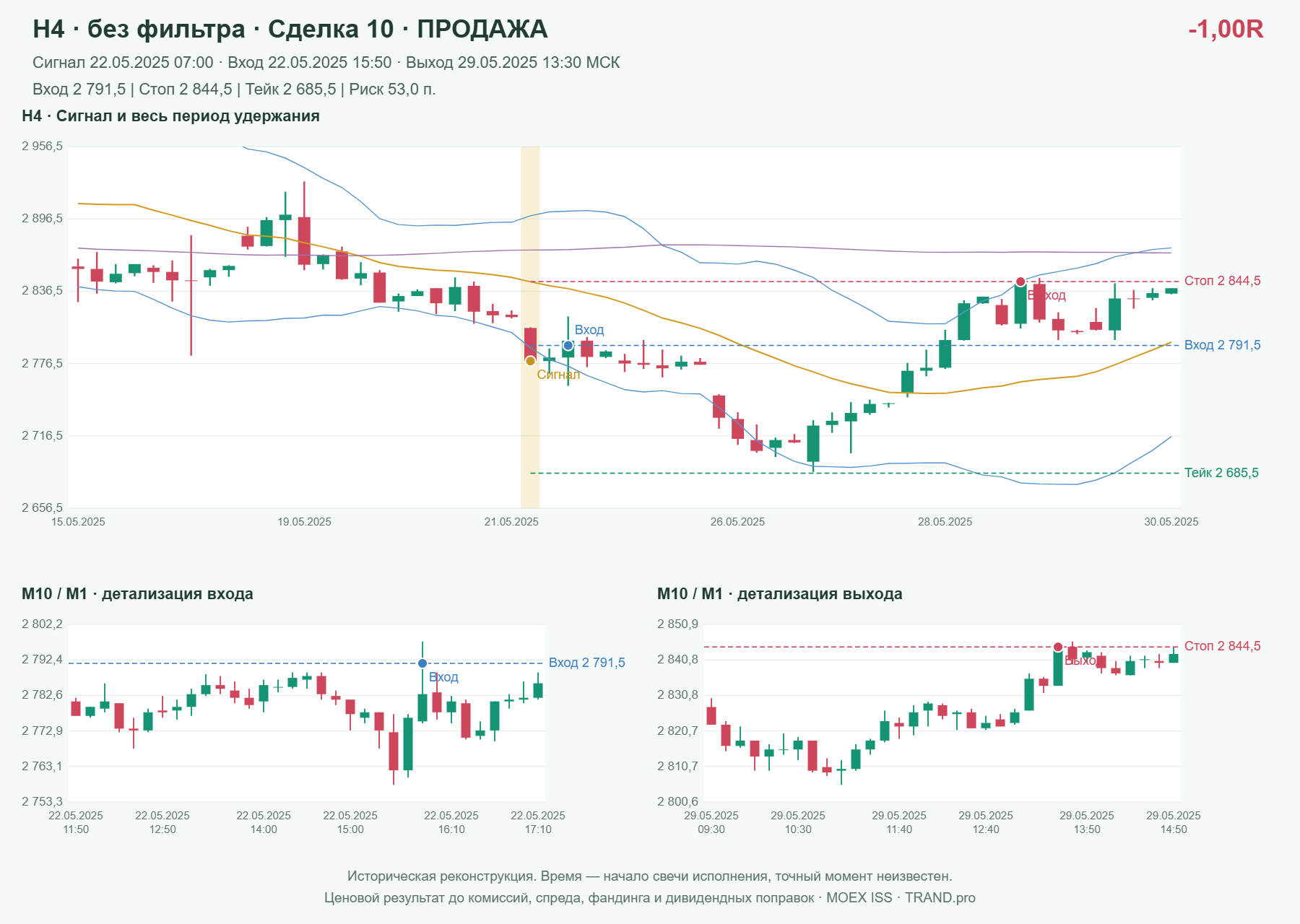Click the orange signal marker dot on H4 chart

pyautogui.click(x=530, y=361)
